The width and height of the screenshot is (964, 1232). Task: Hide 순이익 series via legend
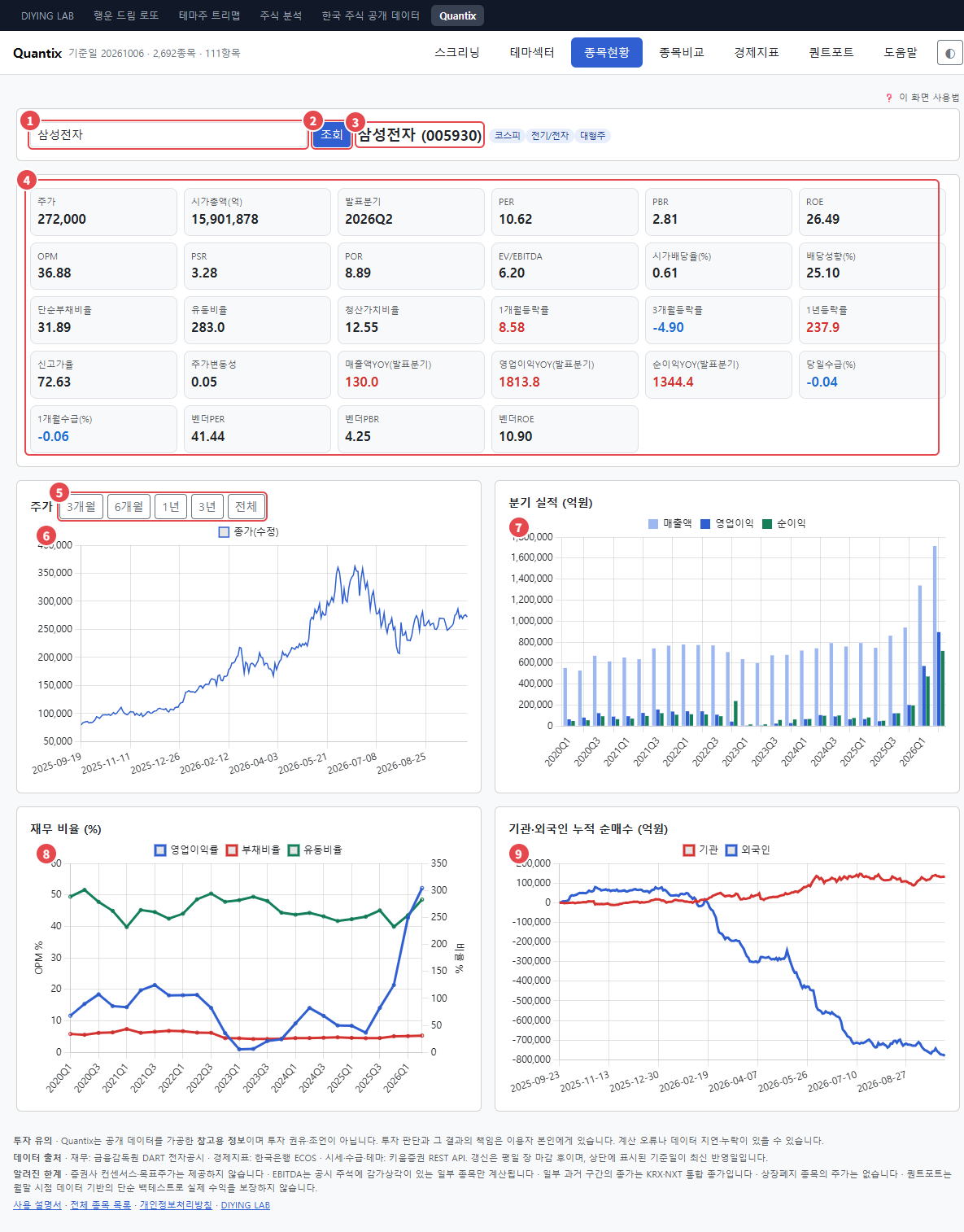coord(766,524)
